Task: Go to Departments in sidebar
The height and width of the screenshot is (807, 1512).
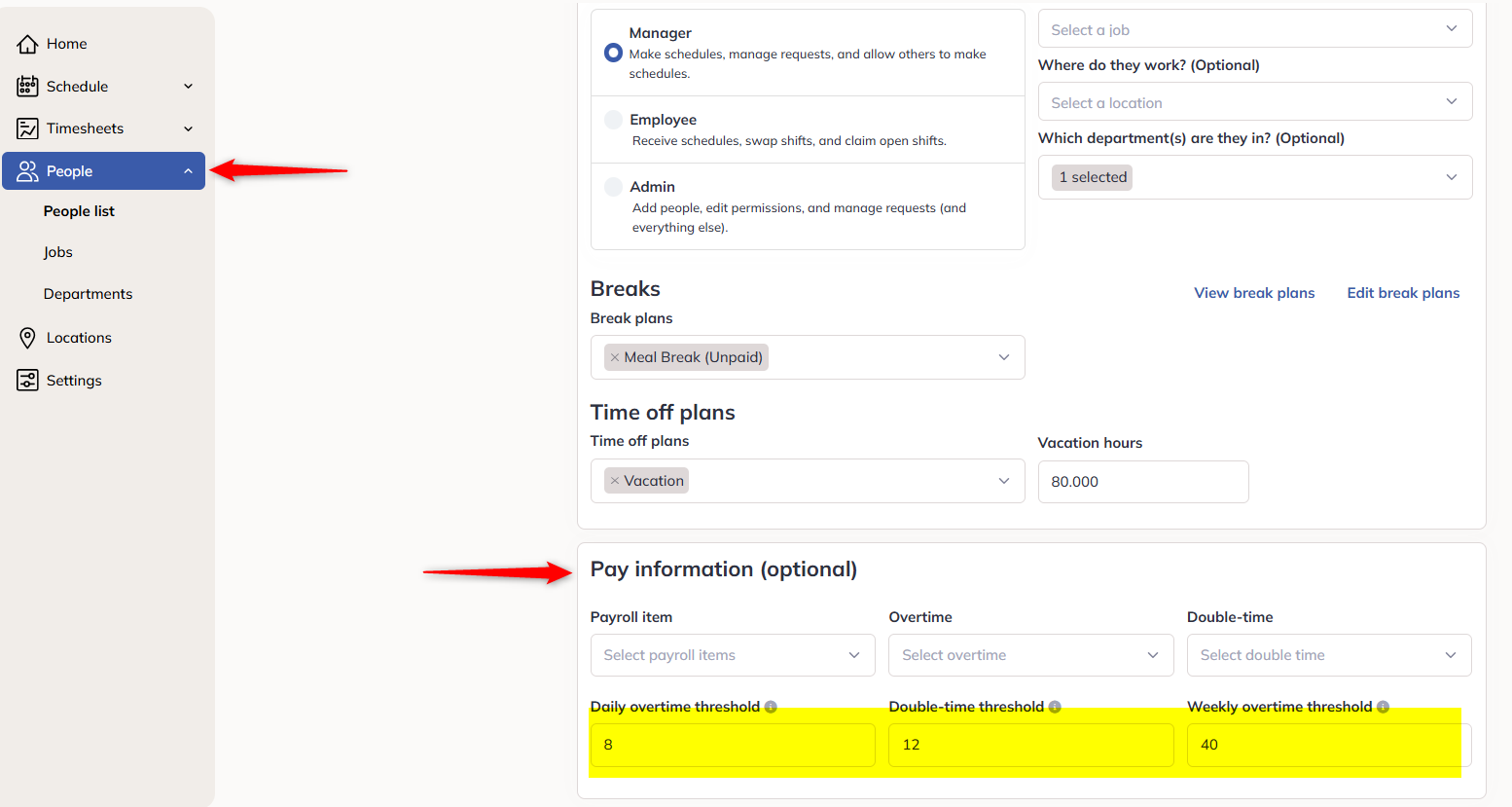Action: point(88,294)
